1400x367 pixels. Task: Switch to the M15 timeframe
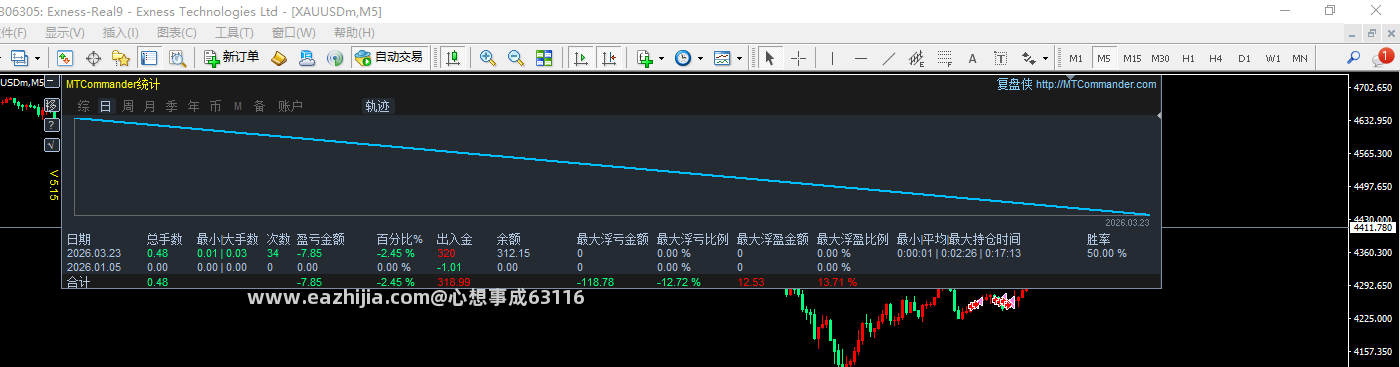tap(1132, 58)
